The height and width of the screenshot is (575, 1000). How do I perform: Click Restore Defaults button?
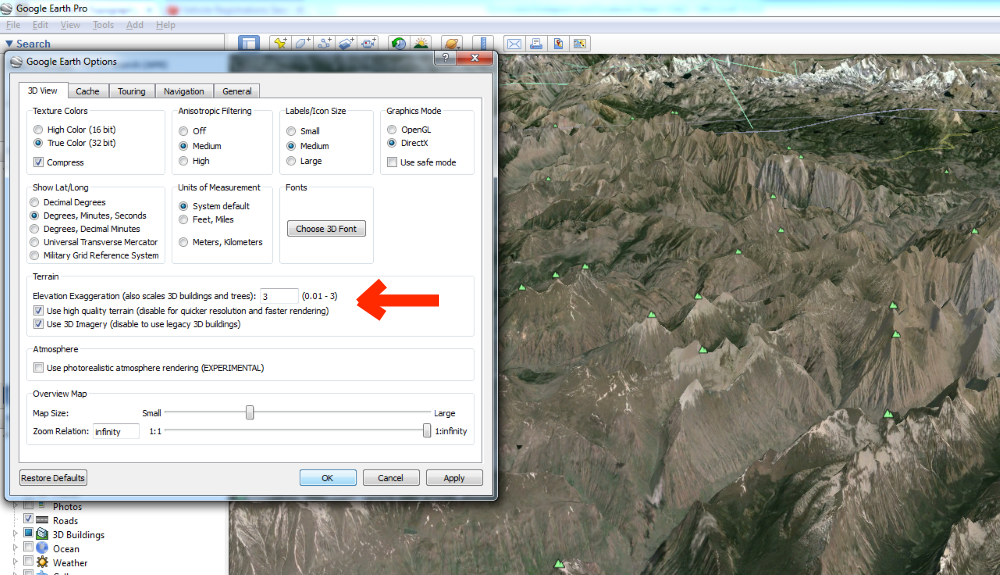[53, 477]
